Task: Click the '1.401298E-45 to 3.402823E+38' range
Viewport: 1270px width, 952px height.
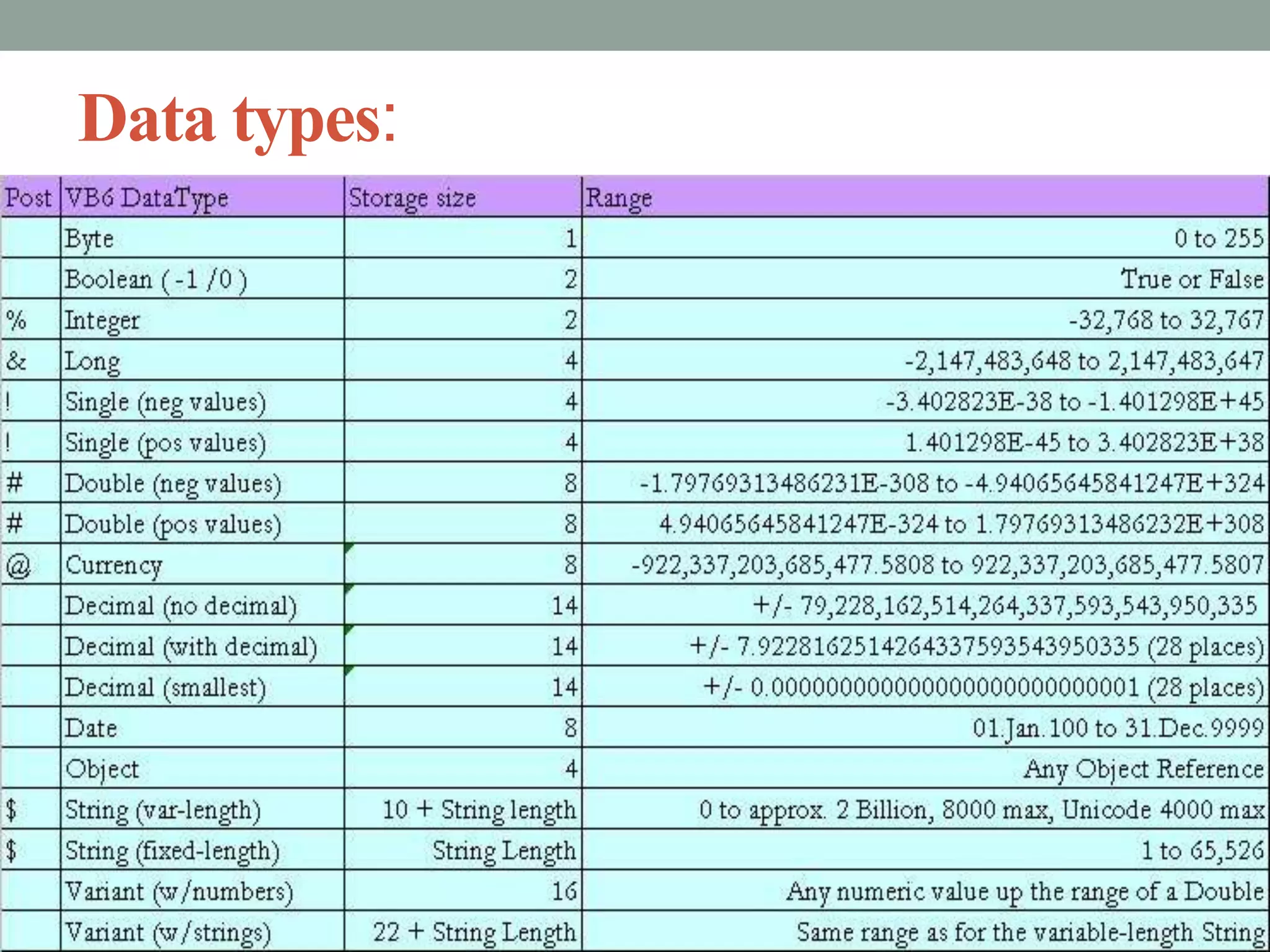Action: [x=1085, y=443]
